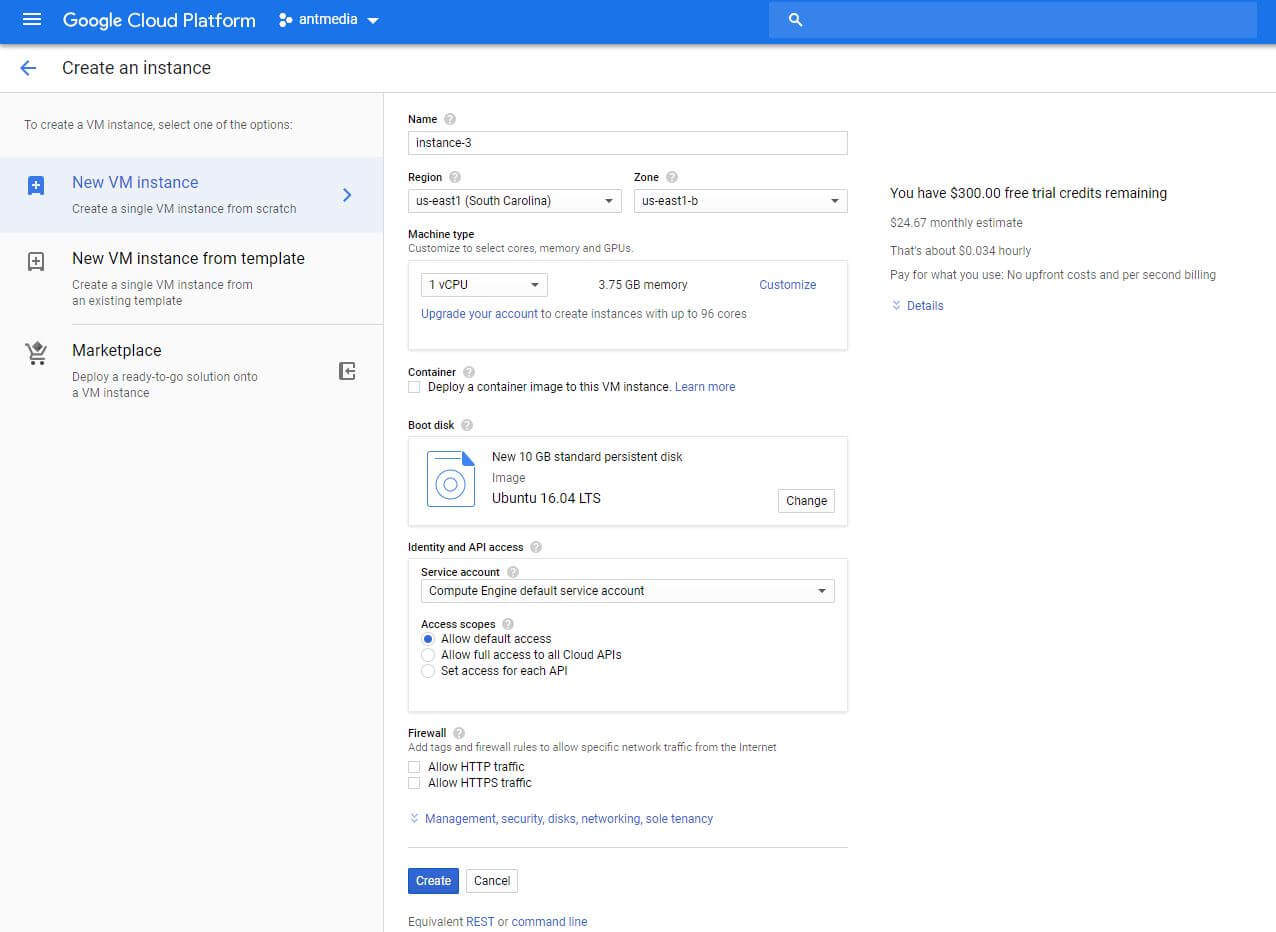This screenshot has width=1276, height=932.
Task: Click the $24.67 monthly estimate text
Action: click(956, 223)
